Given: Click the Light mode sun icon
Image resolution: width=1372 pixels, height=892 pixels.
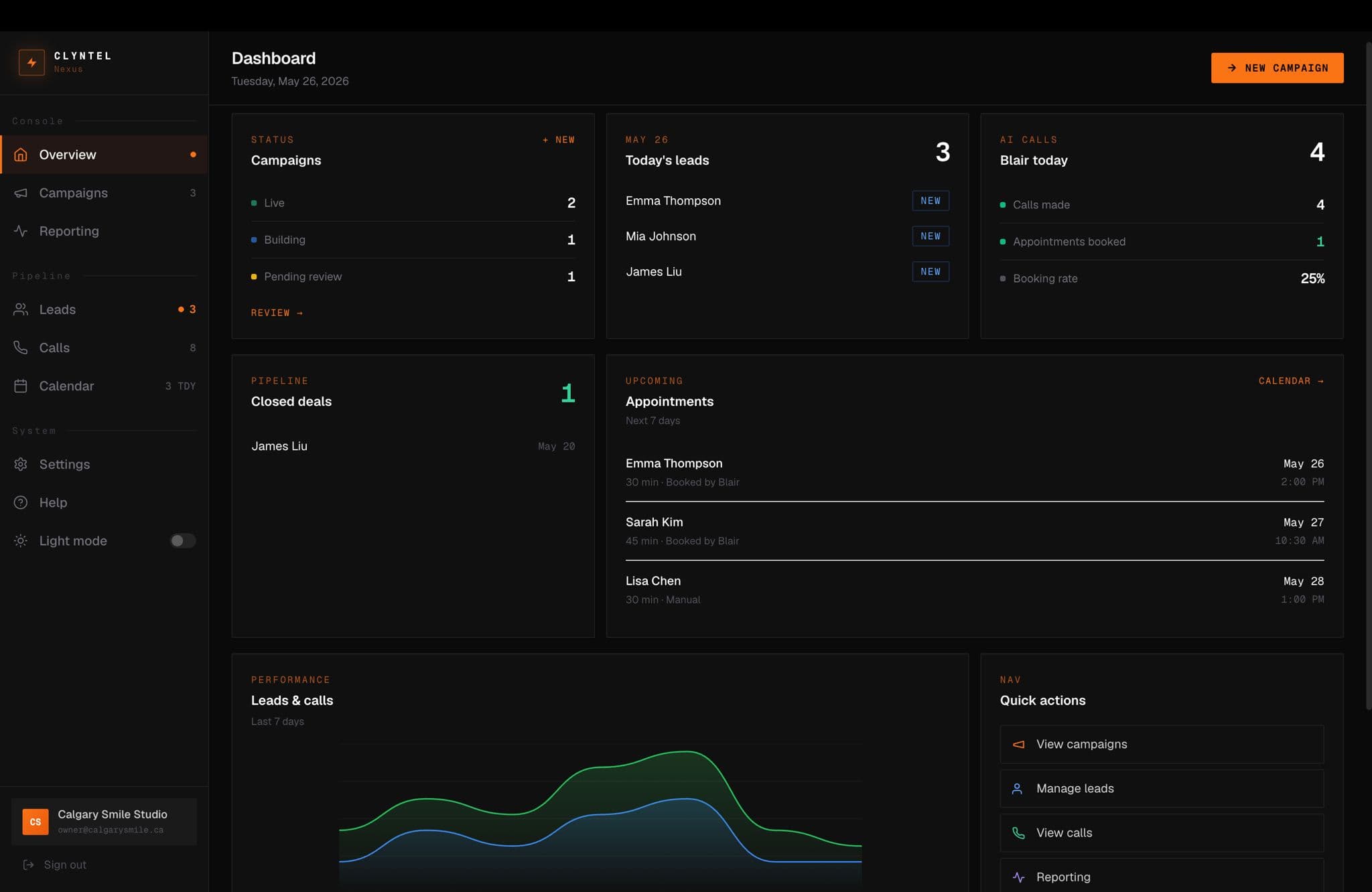Looking at the screenshot, I should [21, 540].
